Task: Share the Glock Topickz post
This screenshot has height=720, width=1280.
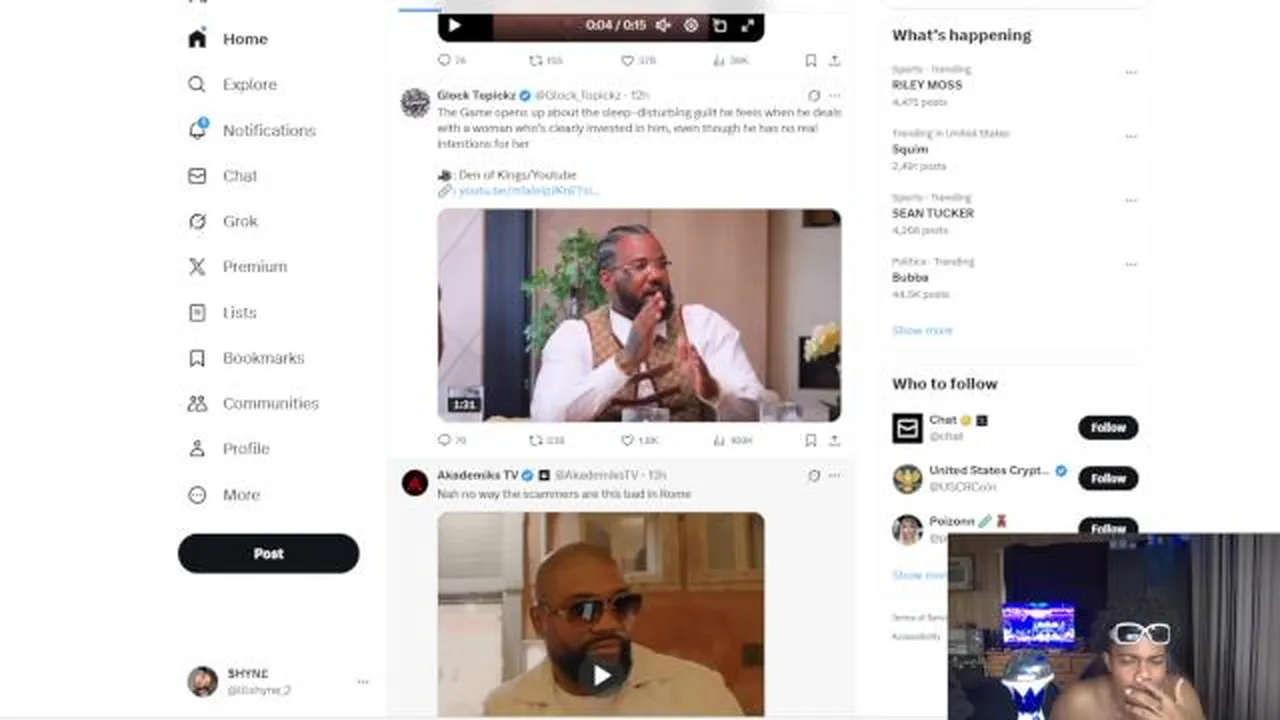Action: [834, 440]
